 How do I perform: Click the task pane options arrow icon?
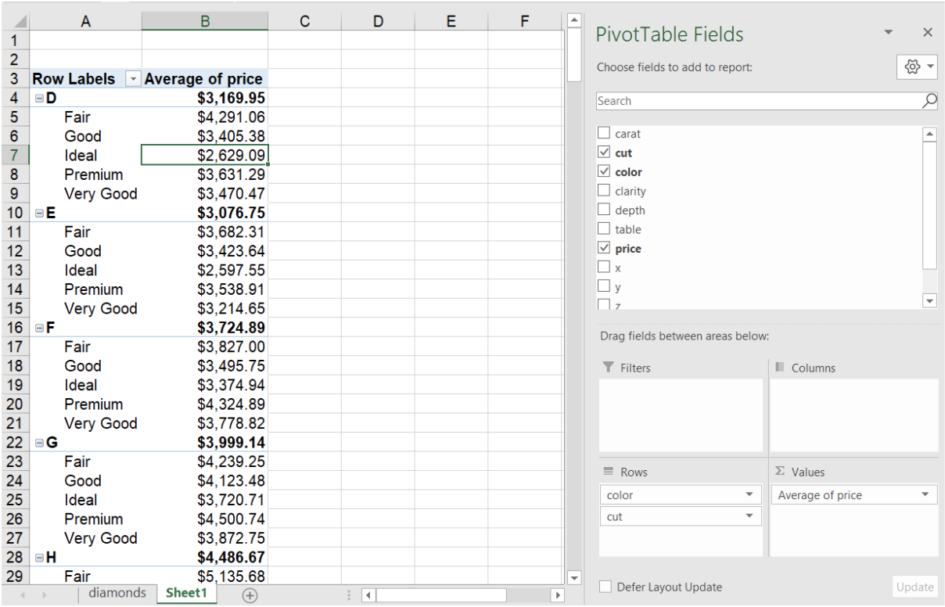click(888, 32)
